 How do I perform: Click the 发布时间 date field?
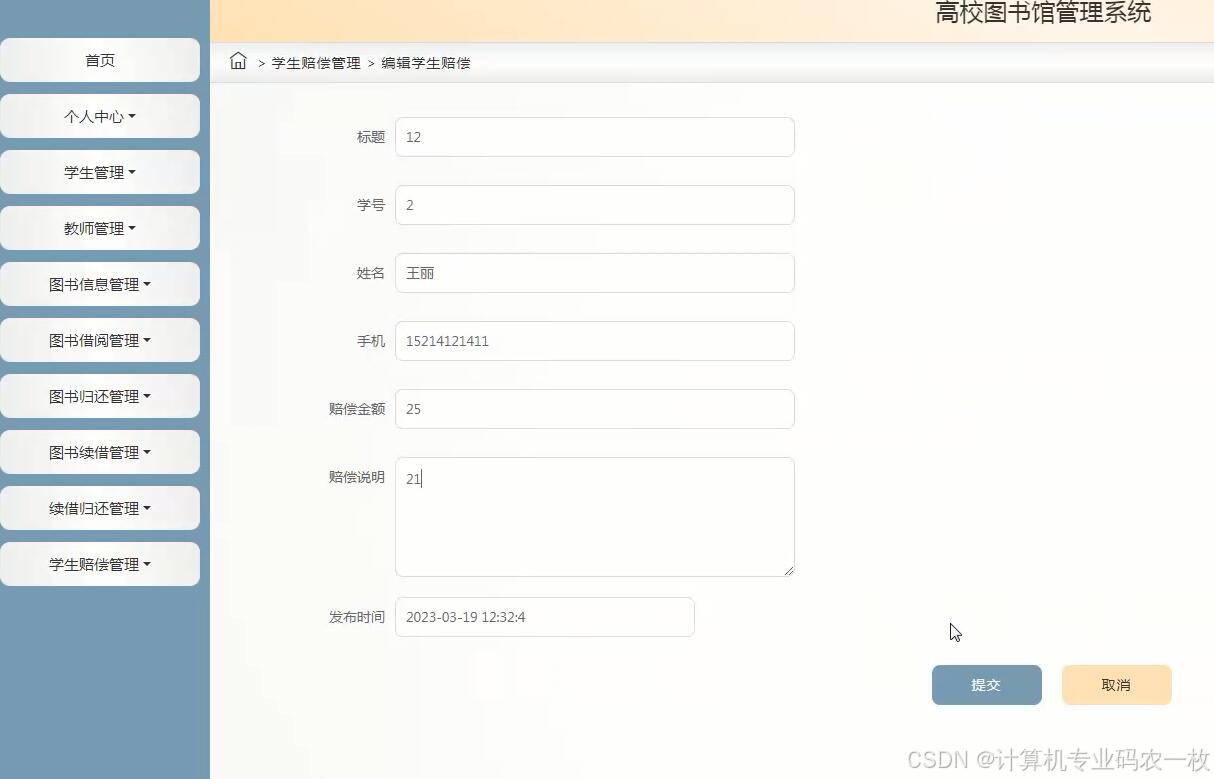coord(544,617)
